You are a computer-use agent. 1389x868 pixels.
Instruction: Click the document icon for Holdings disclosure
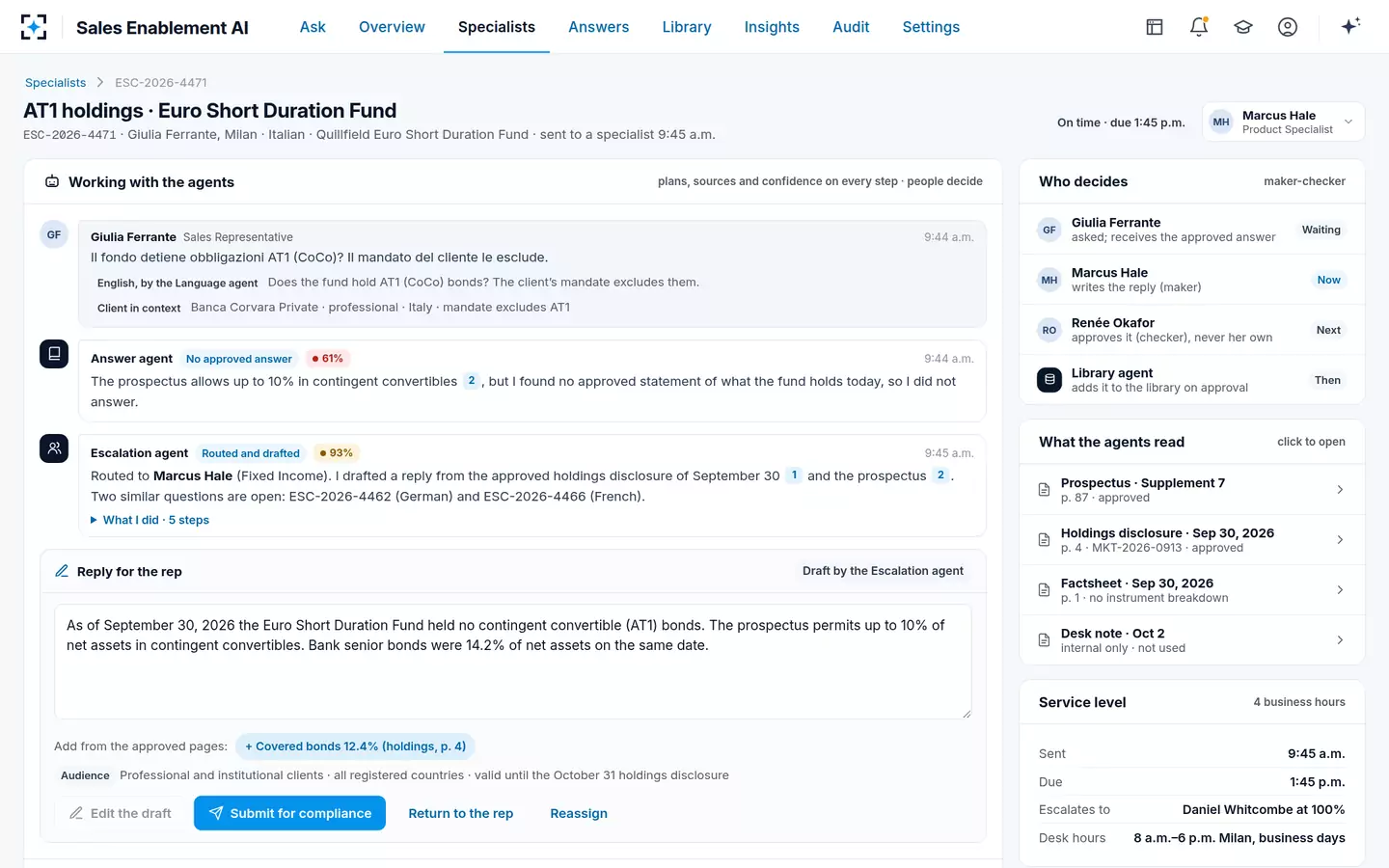1044,540
